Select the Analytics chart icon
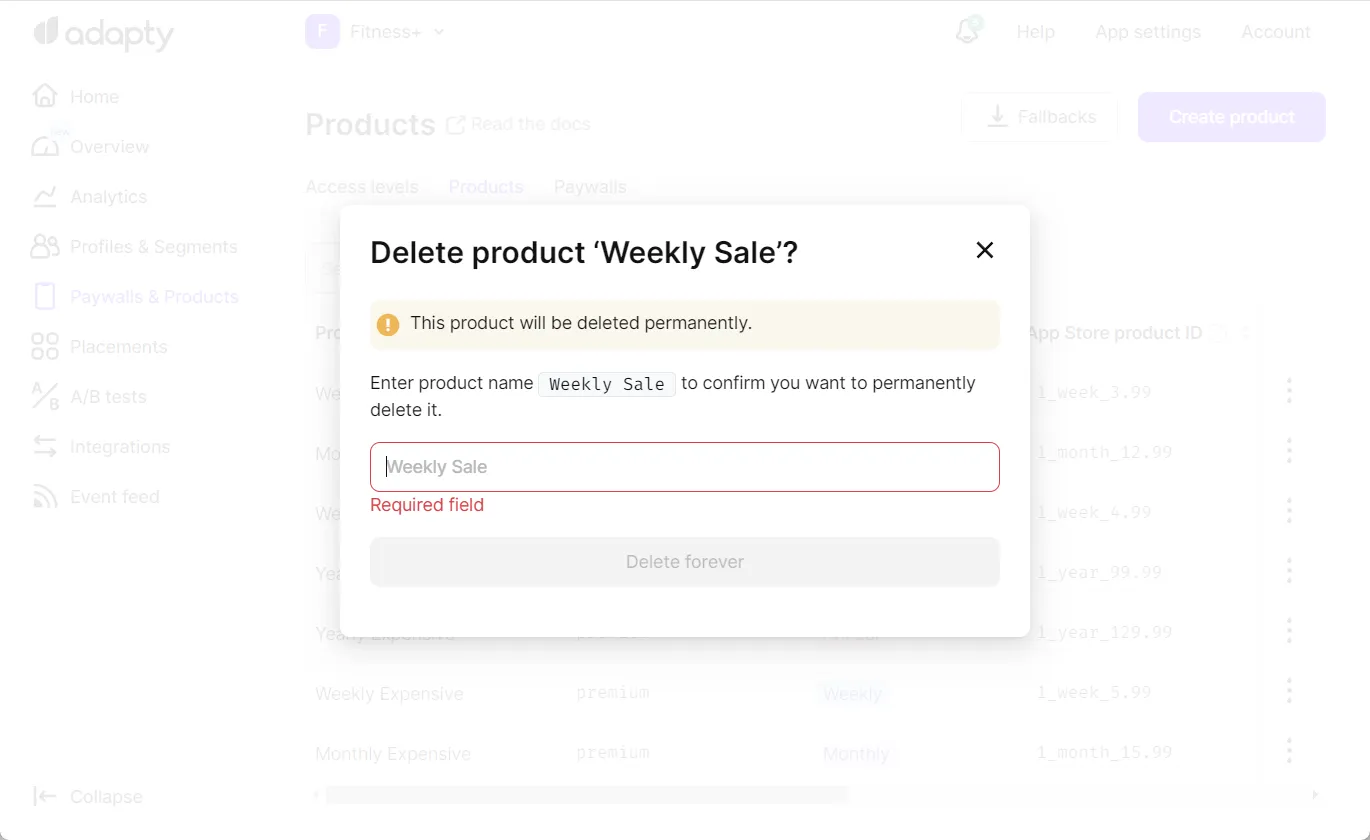 pos(45,196)
